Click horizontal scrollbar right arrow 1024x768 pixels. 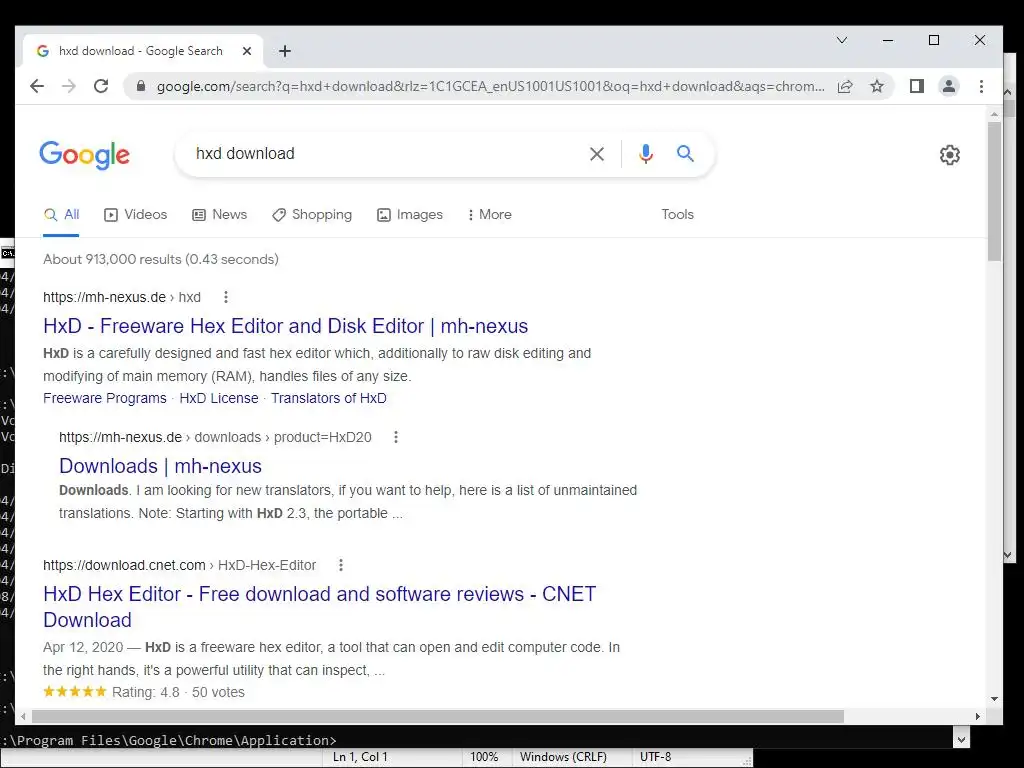[978, 716]
